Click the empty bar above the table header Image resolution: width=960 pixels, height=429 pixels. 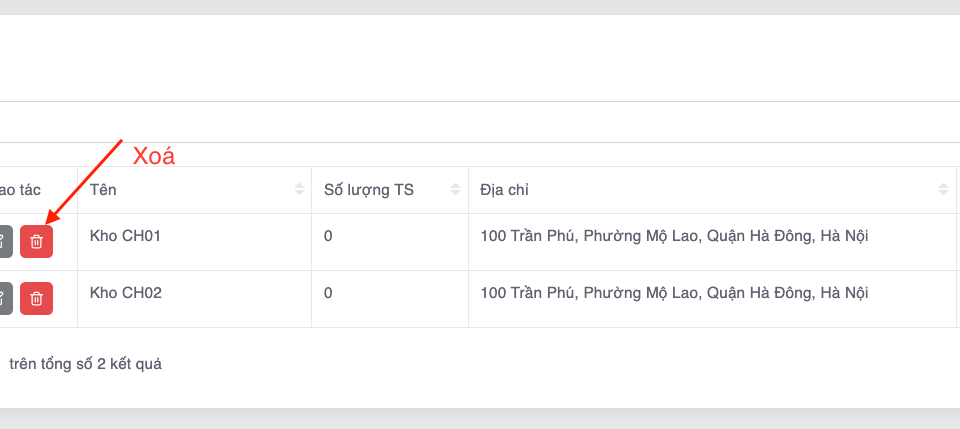480,122
